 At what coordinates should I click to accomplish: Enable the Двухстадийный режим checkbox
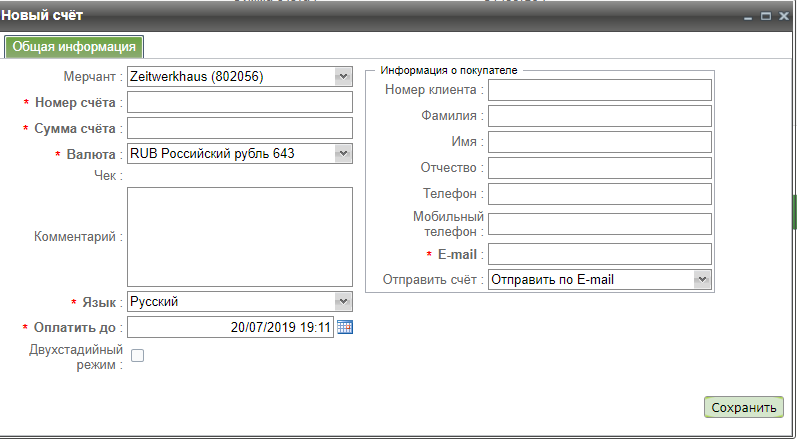point(138,356)
